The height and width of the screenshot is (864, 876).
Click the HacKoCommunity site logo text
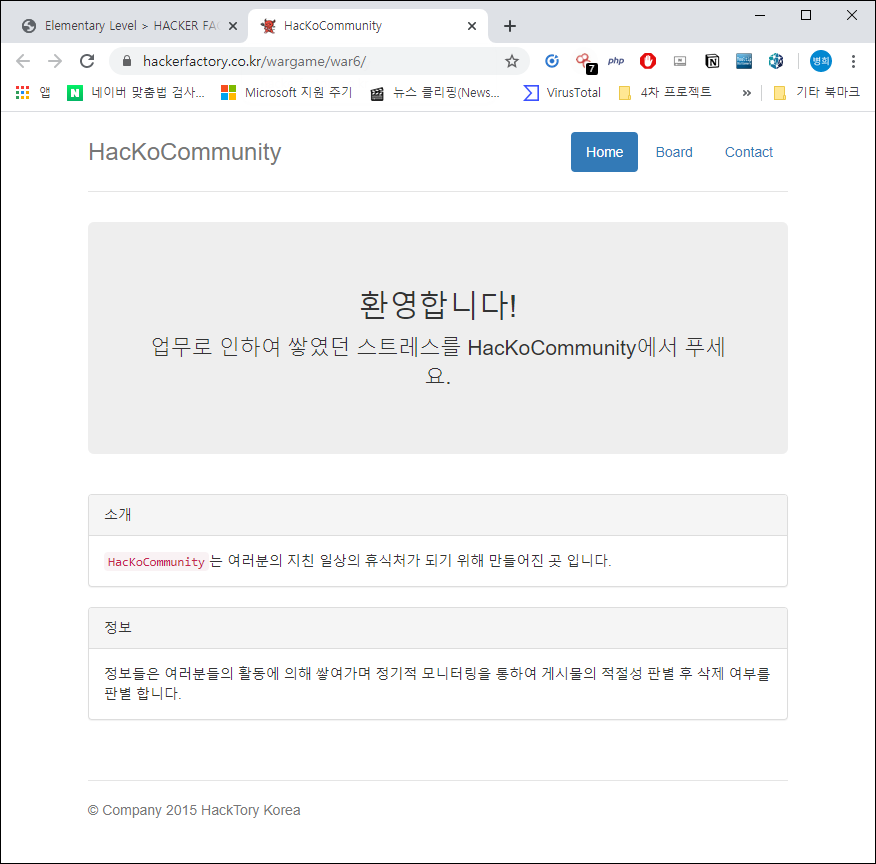(x=184, y=152)
